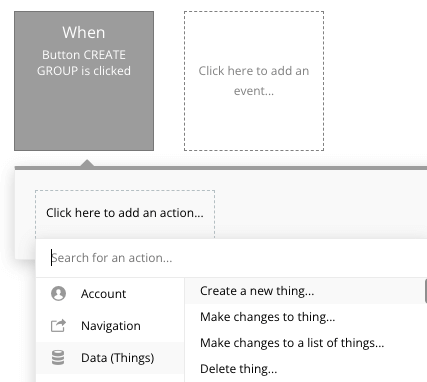Focus the Search for an action field
This screenshot has height=382, width=427.
(231, 258)
